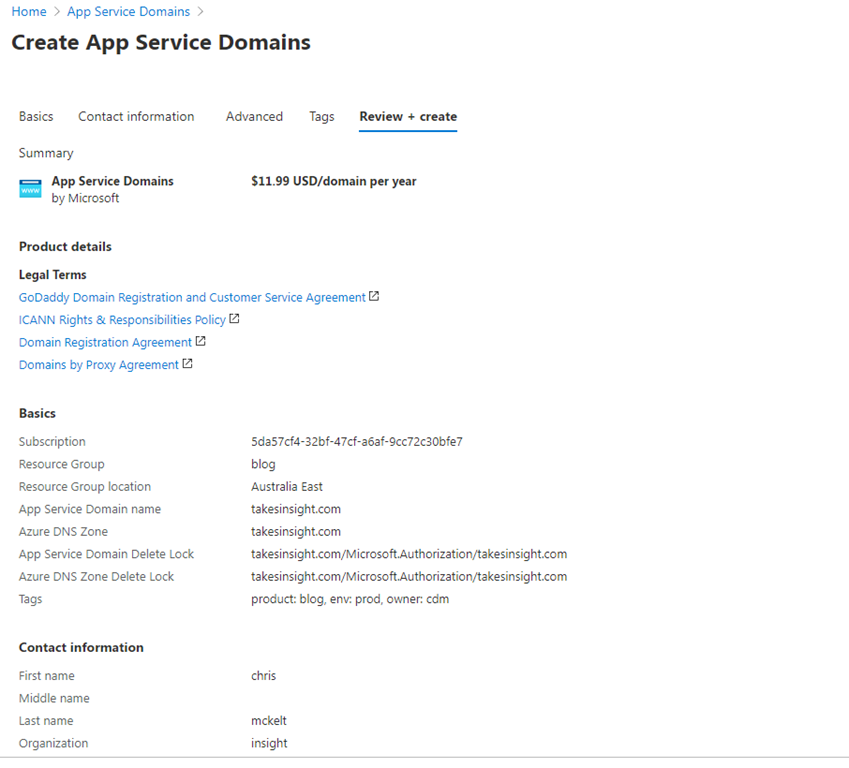This screenshot has width=849, height=768.
Task: Click the Organization value insight
Action: (270, 743)
